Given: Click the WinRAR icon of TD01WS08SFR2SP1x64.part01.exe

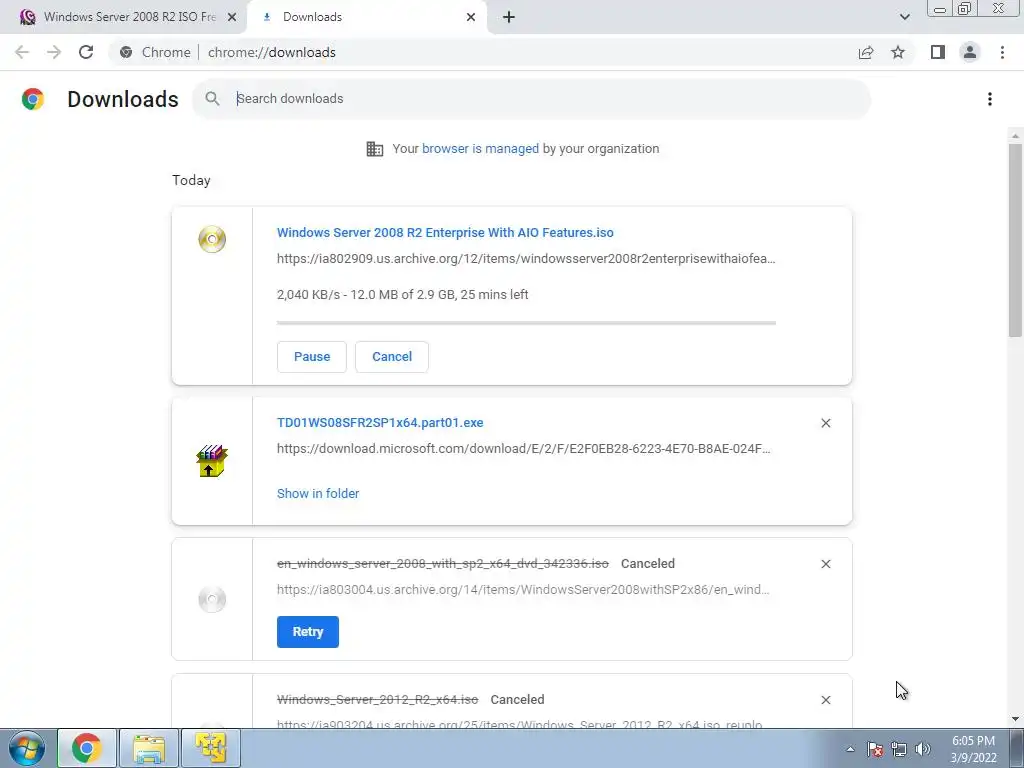Looking at the screenshot, I should 212,461.
